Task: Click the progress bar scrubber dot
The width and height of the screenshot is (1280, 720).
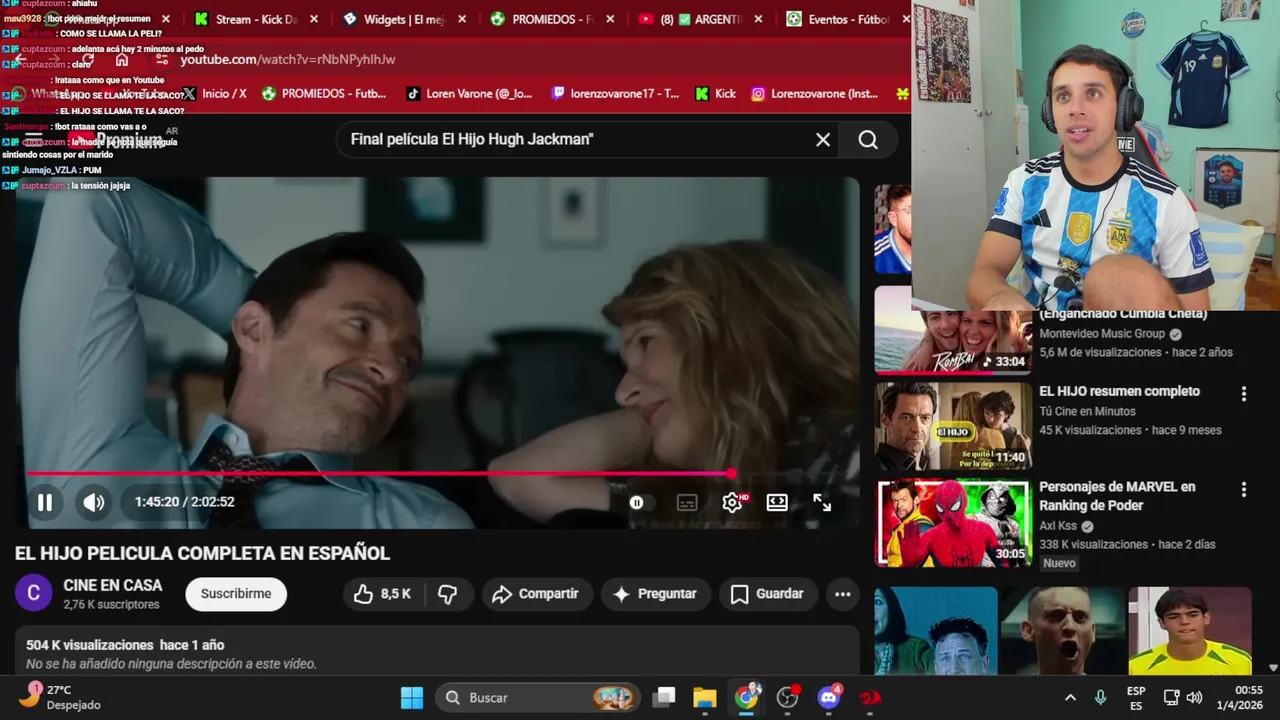Action: pyautogui.click(x=731, y=474)
